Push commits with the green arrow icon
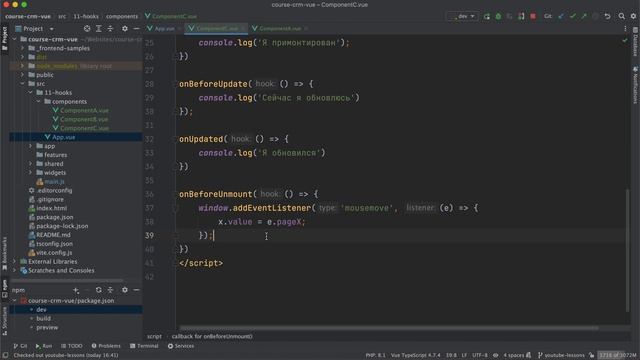 click(x=584, y=16)
